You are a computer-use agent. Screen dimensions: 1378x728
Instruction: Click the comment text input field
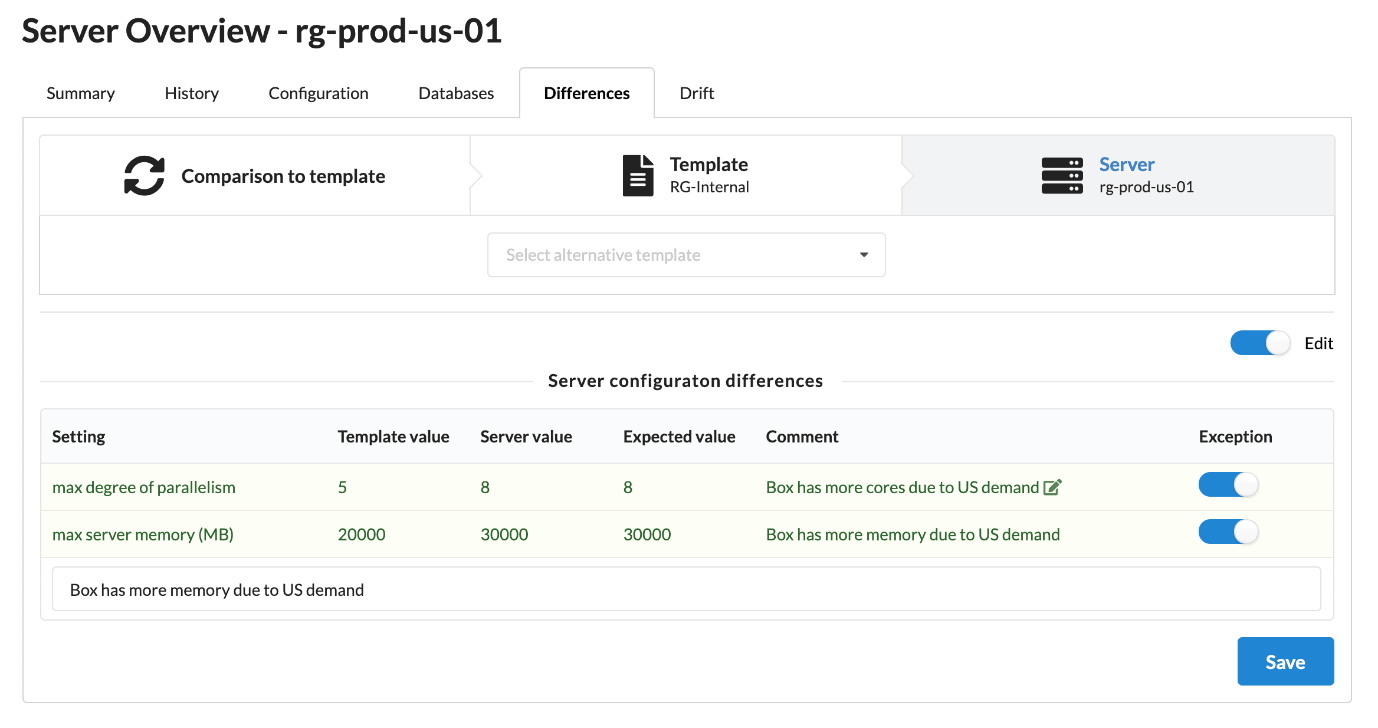(686, 590)
